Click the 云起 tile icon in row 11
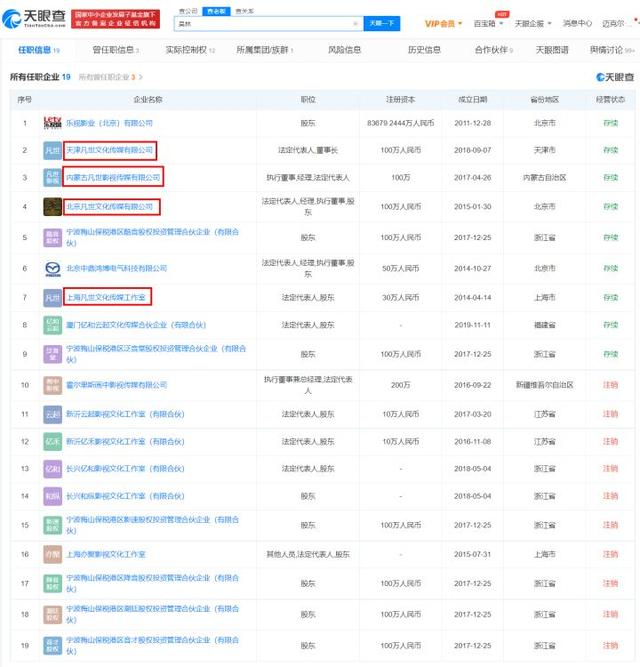This screenshot has height=667, width=640. 52,414
